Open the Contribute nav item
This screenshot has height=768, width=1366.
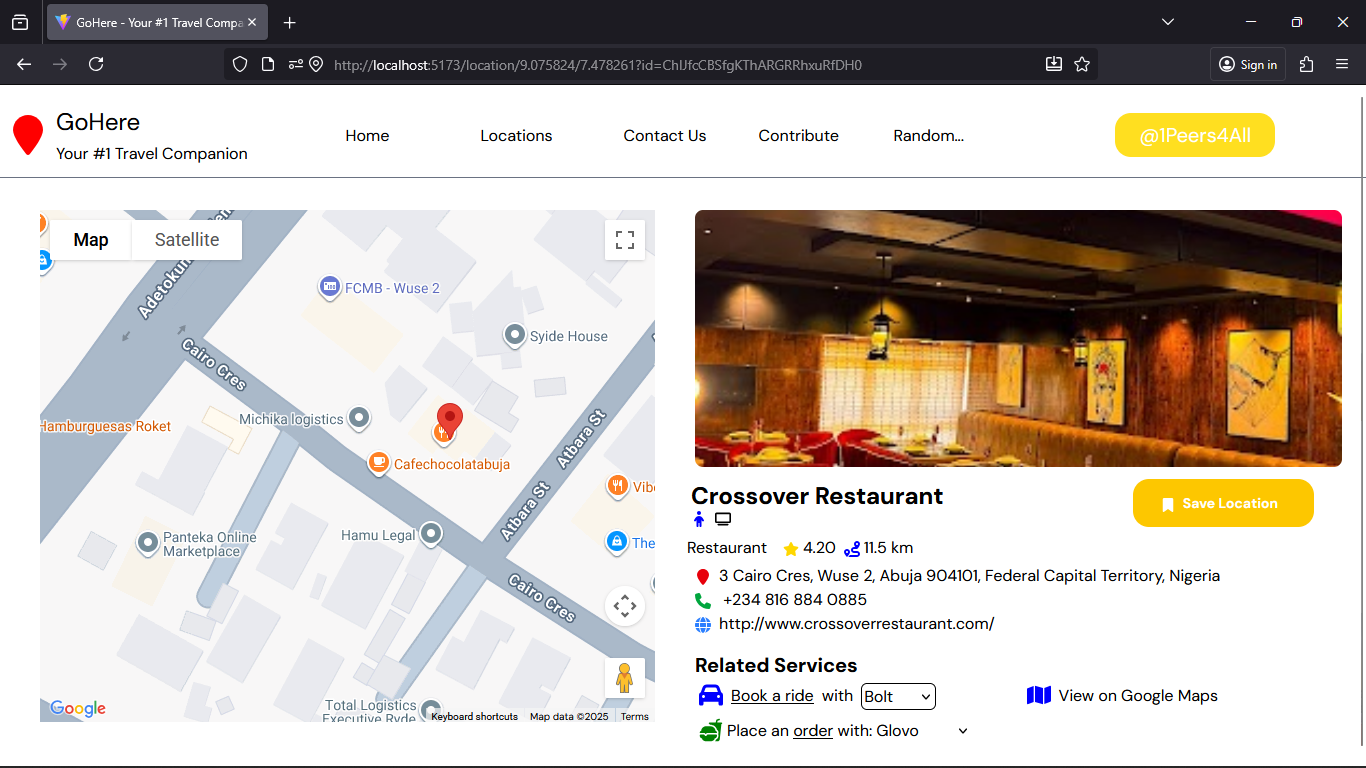point(798,136)
